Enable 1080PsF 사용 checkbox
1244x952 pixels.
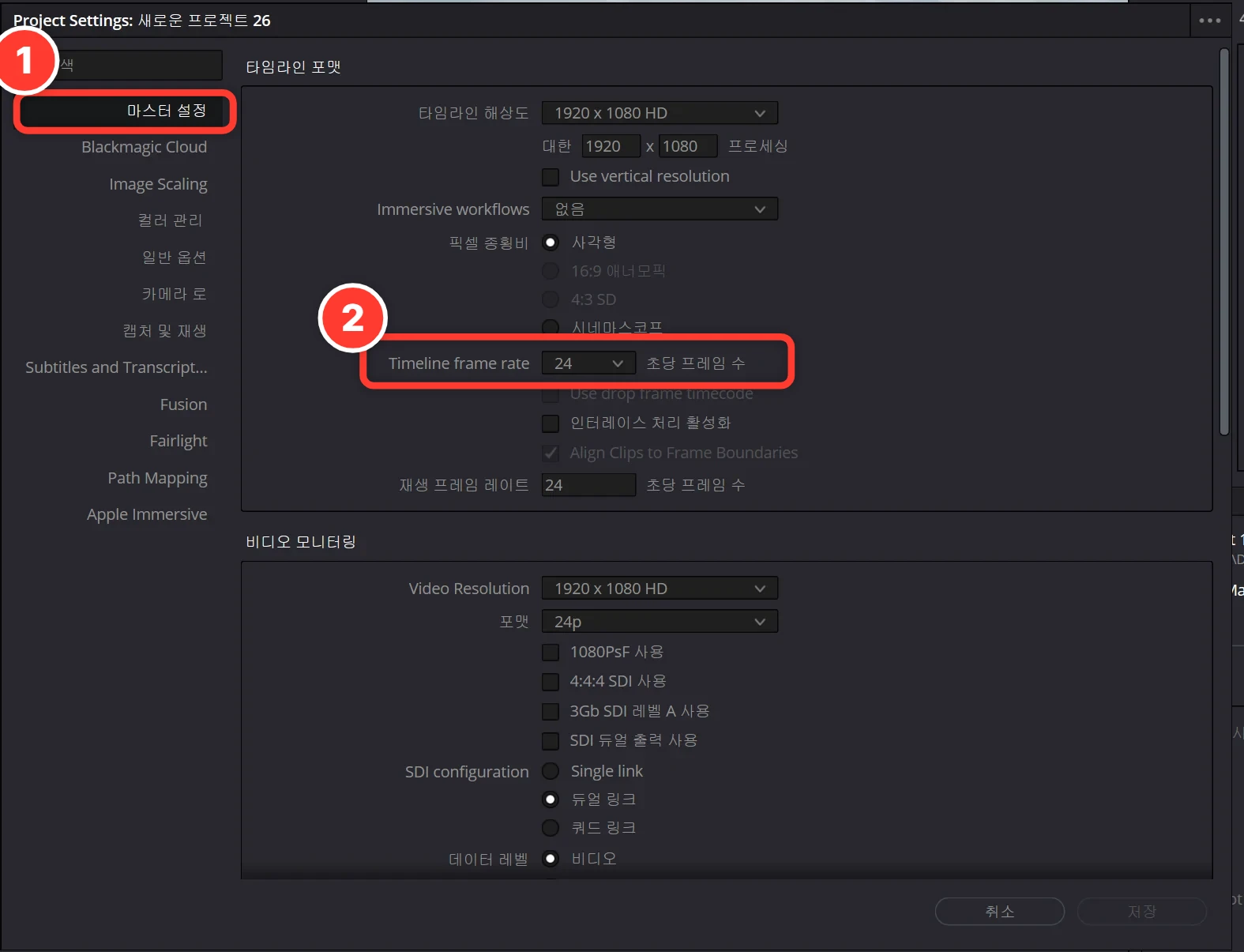551,653
